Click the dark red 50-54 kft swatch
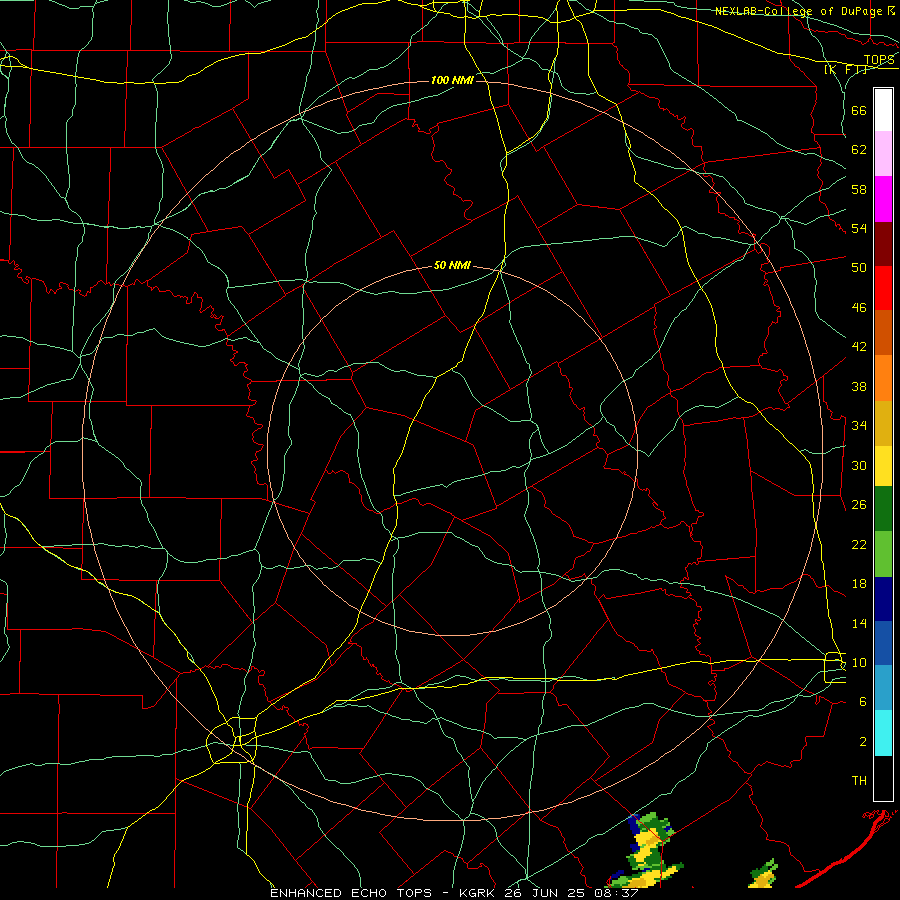 pos(883,244)
